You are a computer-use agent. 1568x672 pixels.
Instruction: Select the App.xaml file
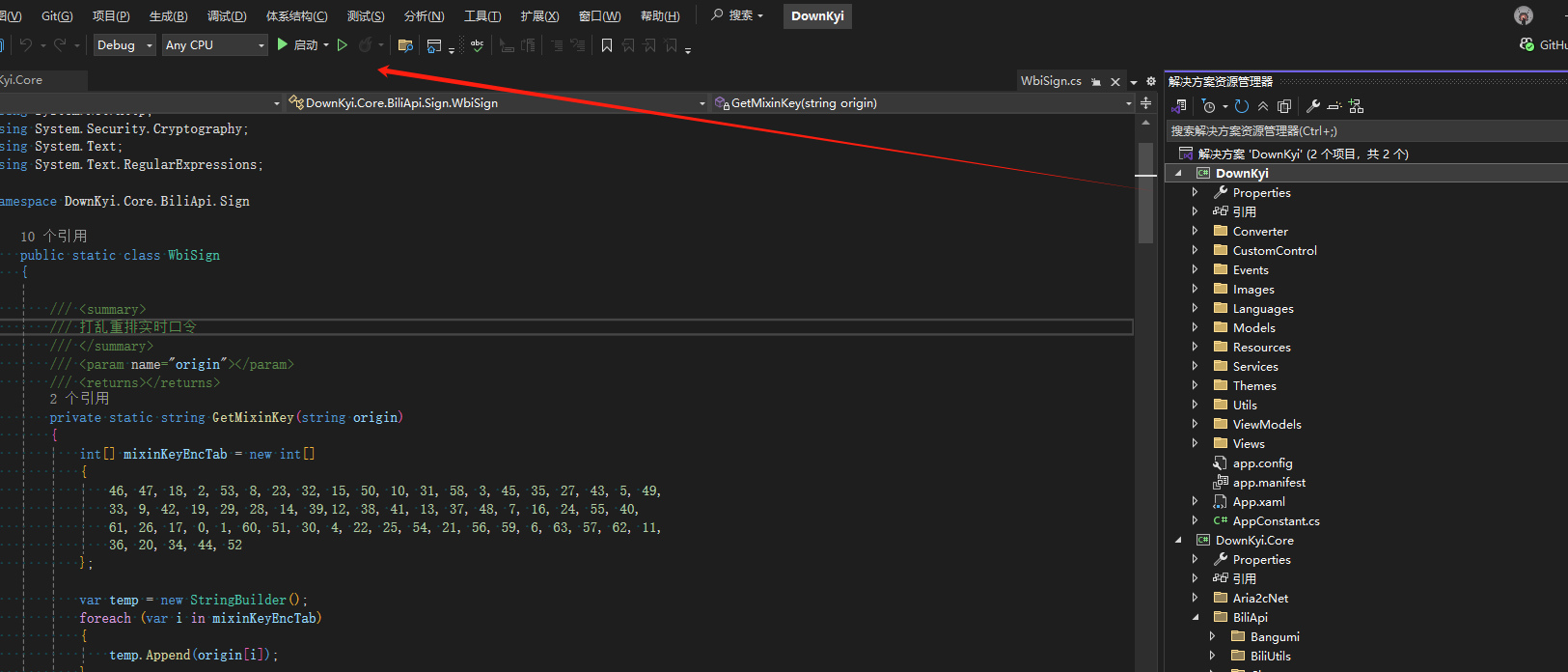[x=1258, y=502]
